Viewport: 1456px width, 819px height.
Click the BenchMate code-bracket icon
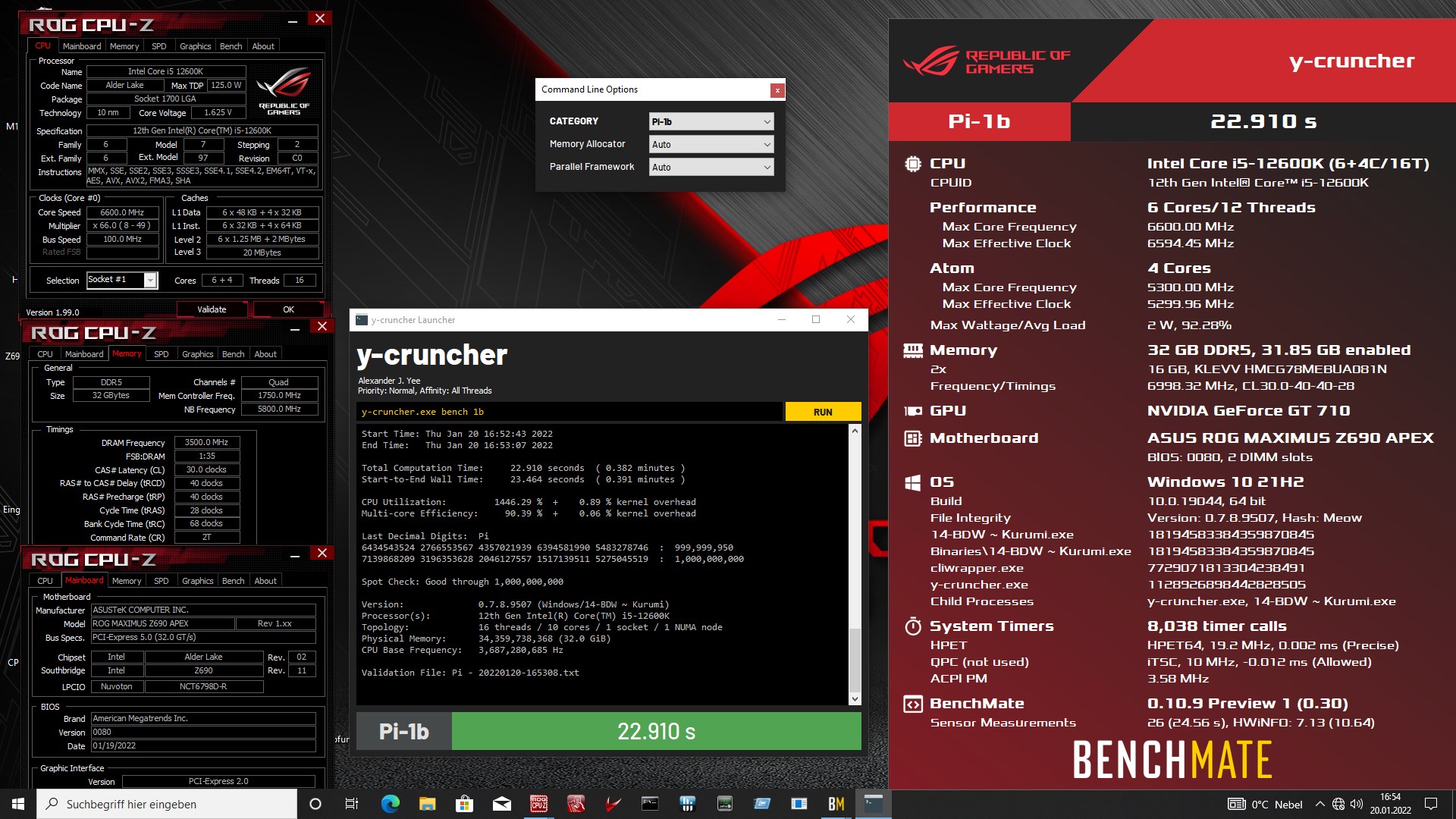913,704
